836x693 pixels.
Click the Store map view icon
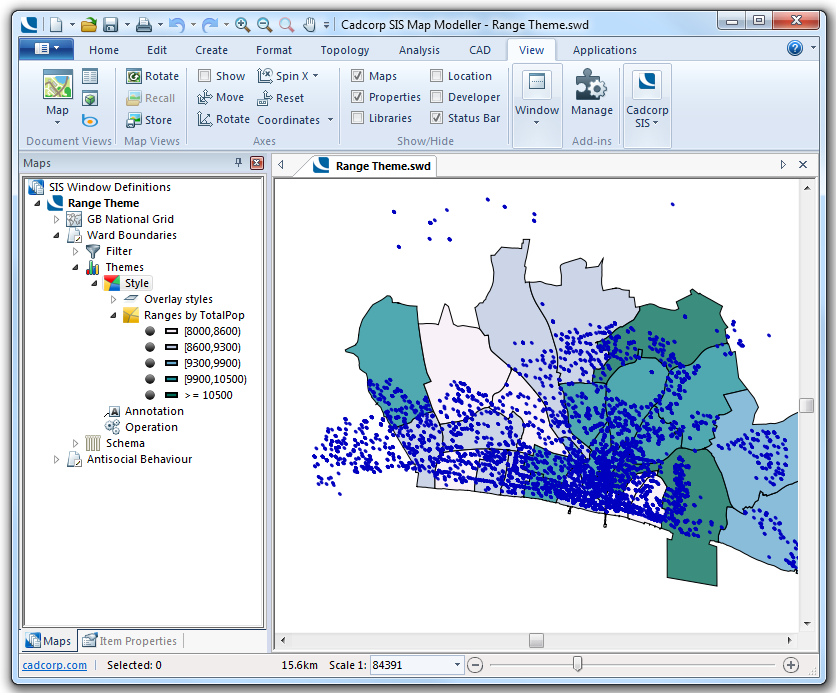tap(134, 120)
